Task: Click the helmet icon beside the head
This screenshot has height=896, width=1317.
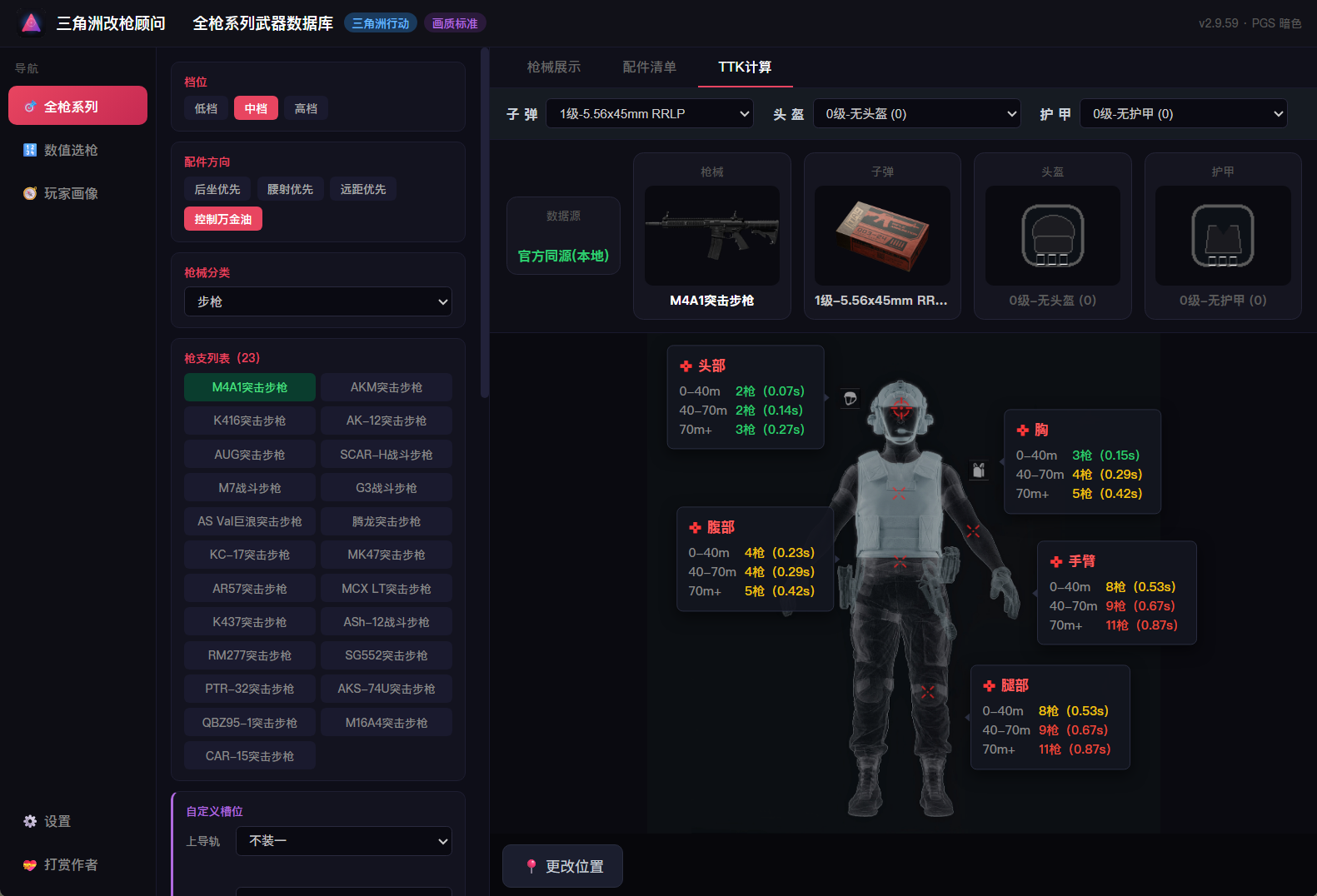Action: point(850,399)
